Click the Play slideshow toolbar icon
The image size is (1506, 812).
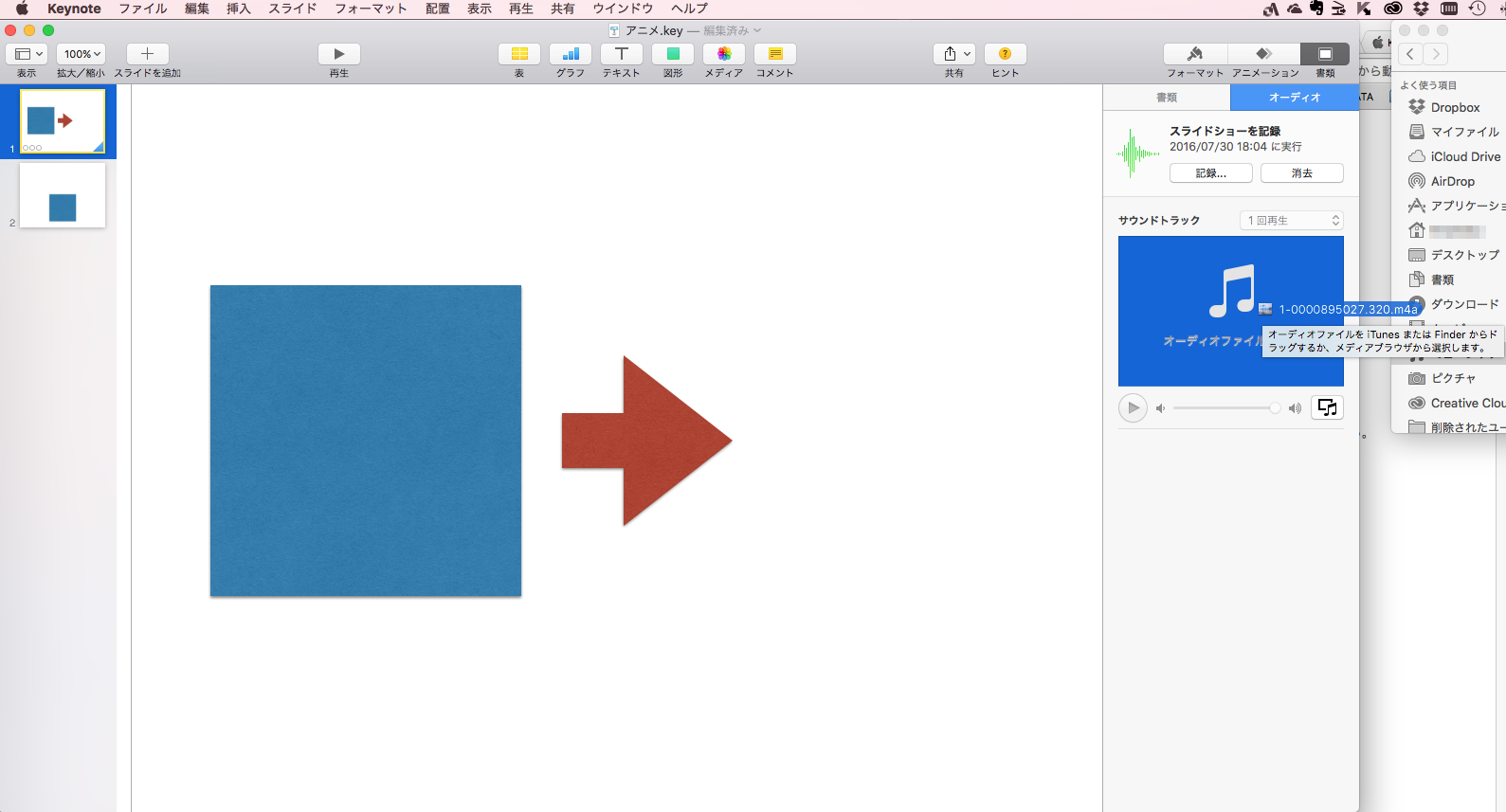[338, 54]
